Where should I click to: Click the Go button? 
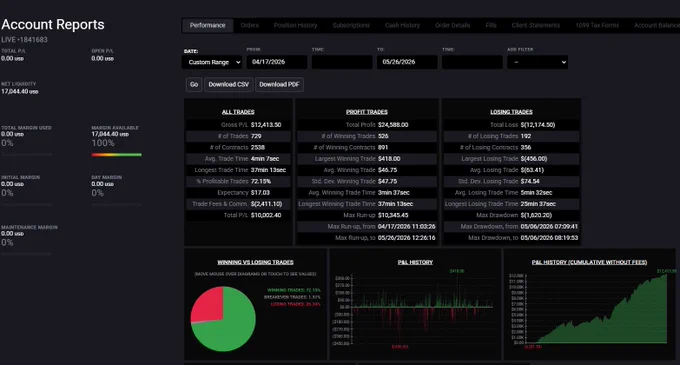[x=194, y=85]
